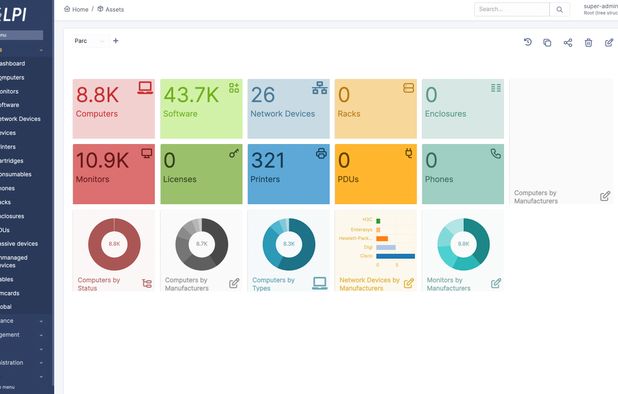The image size is (618, 394).
Task: Open the Racks count card
Action: [x=376, y=109]
